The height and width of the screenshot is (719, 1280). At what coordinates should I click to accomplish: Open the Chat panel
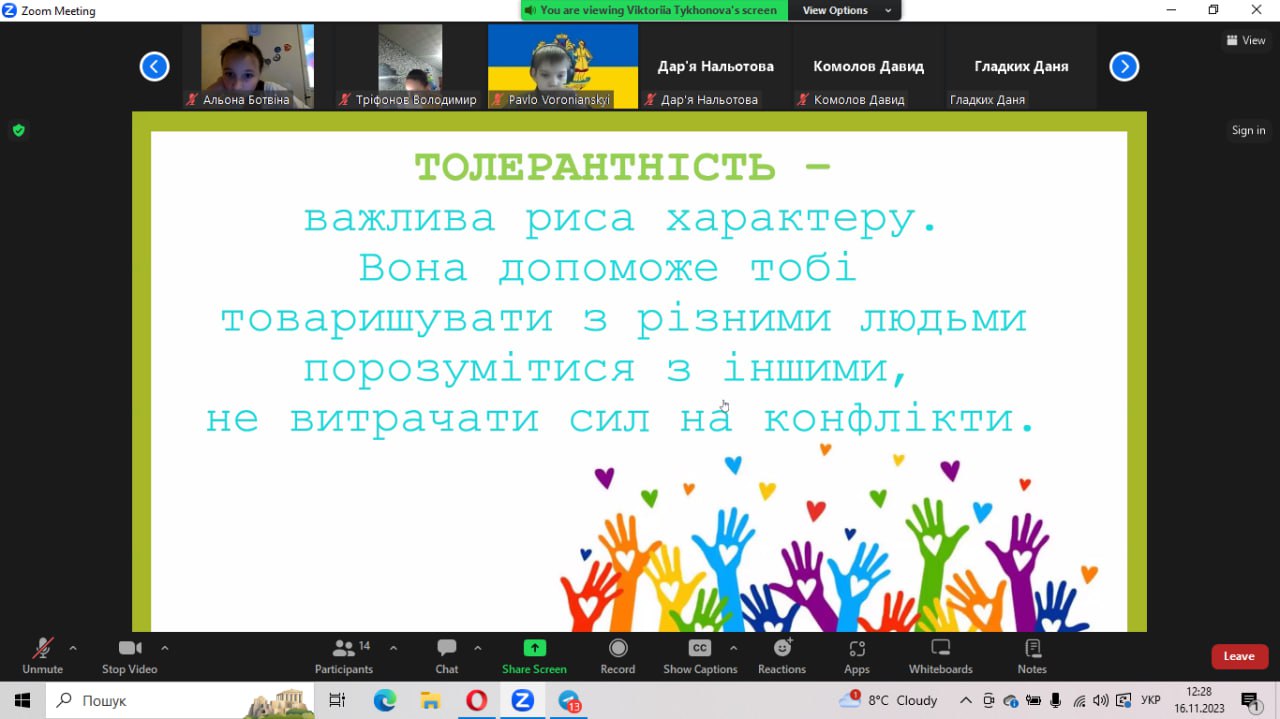pyautogui.click(x=447, y=655)
